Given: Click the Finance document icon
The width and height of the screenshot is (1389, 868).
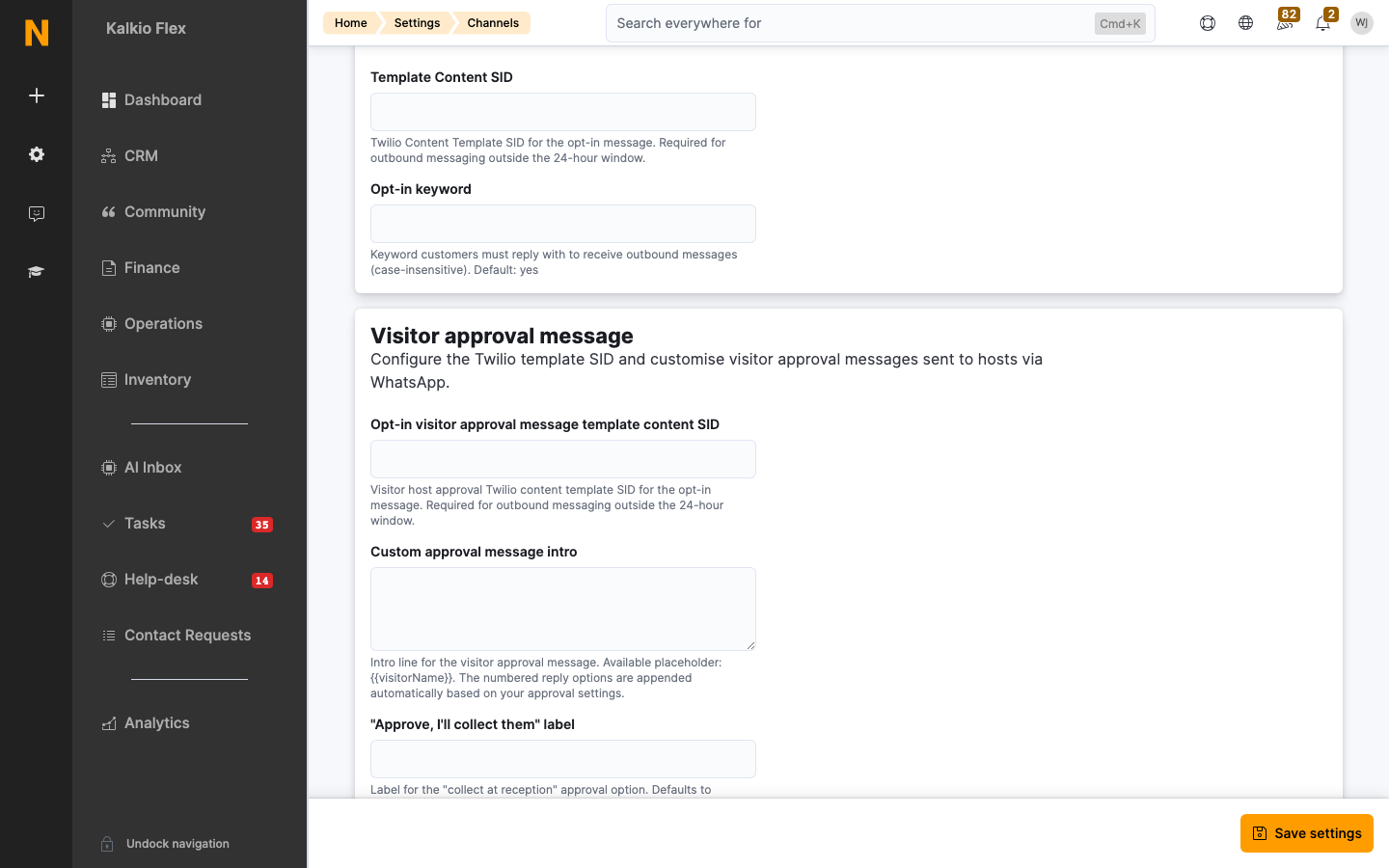Looking at the screenshot, I should pos(109,268).
